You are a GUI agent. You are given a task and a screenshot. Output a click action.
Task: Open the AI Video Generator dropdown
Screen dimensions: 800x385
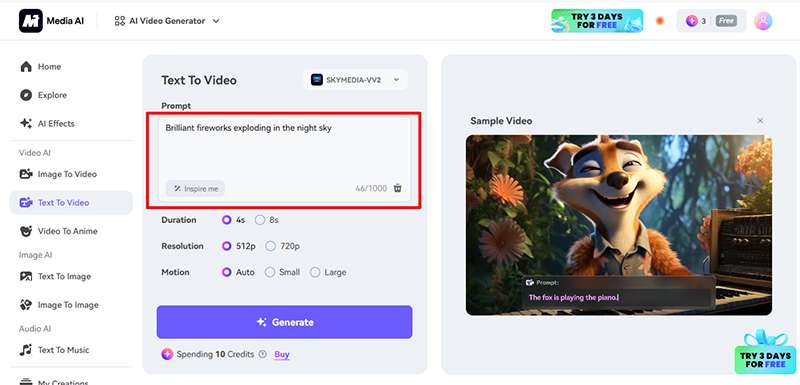coord(167,21)
